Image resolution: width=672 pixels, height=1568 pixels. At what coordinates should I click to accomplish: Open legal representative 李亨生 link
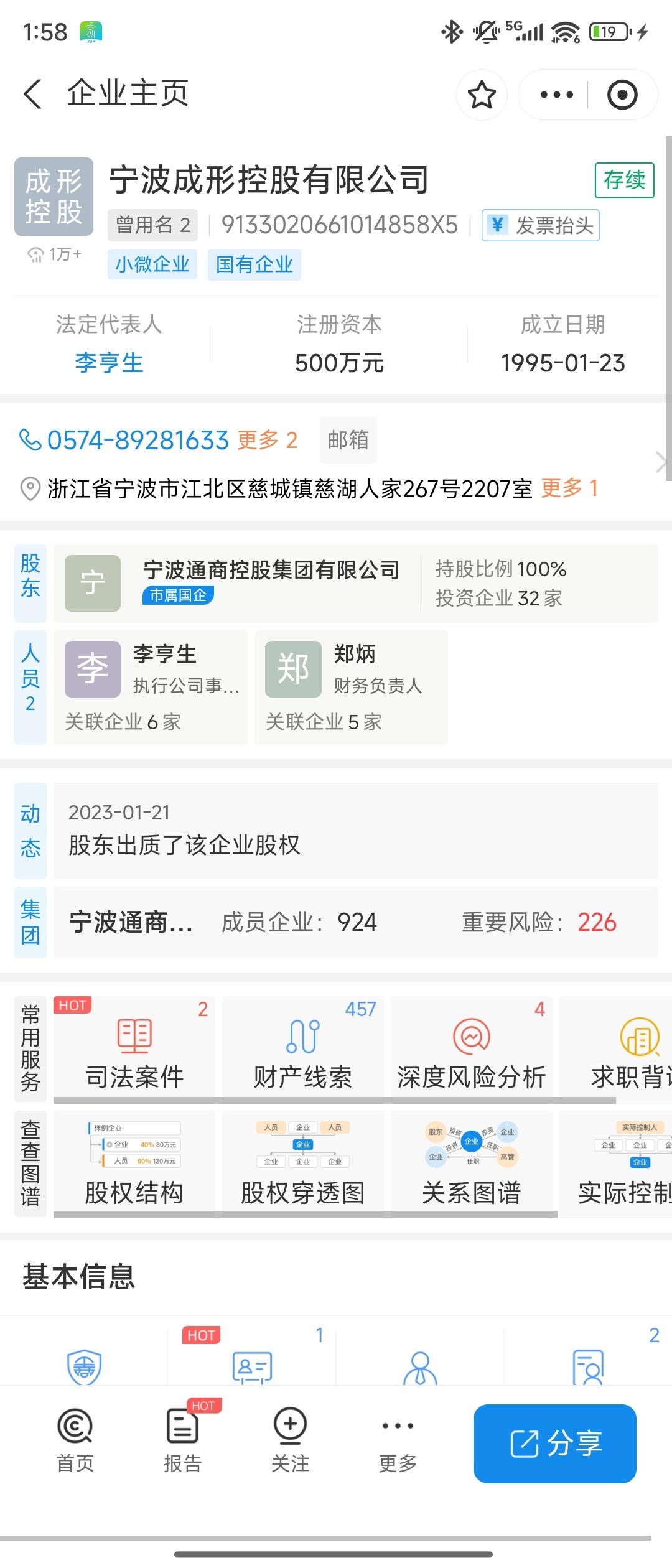coord(109,363)
